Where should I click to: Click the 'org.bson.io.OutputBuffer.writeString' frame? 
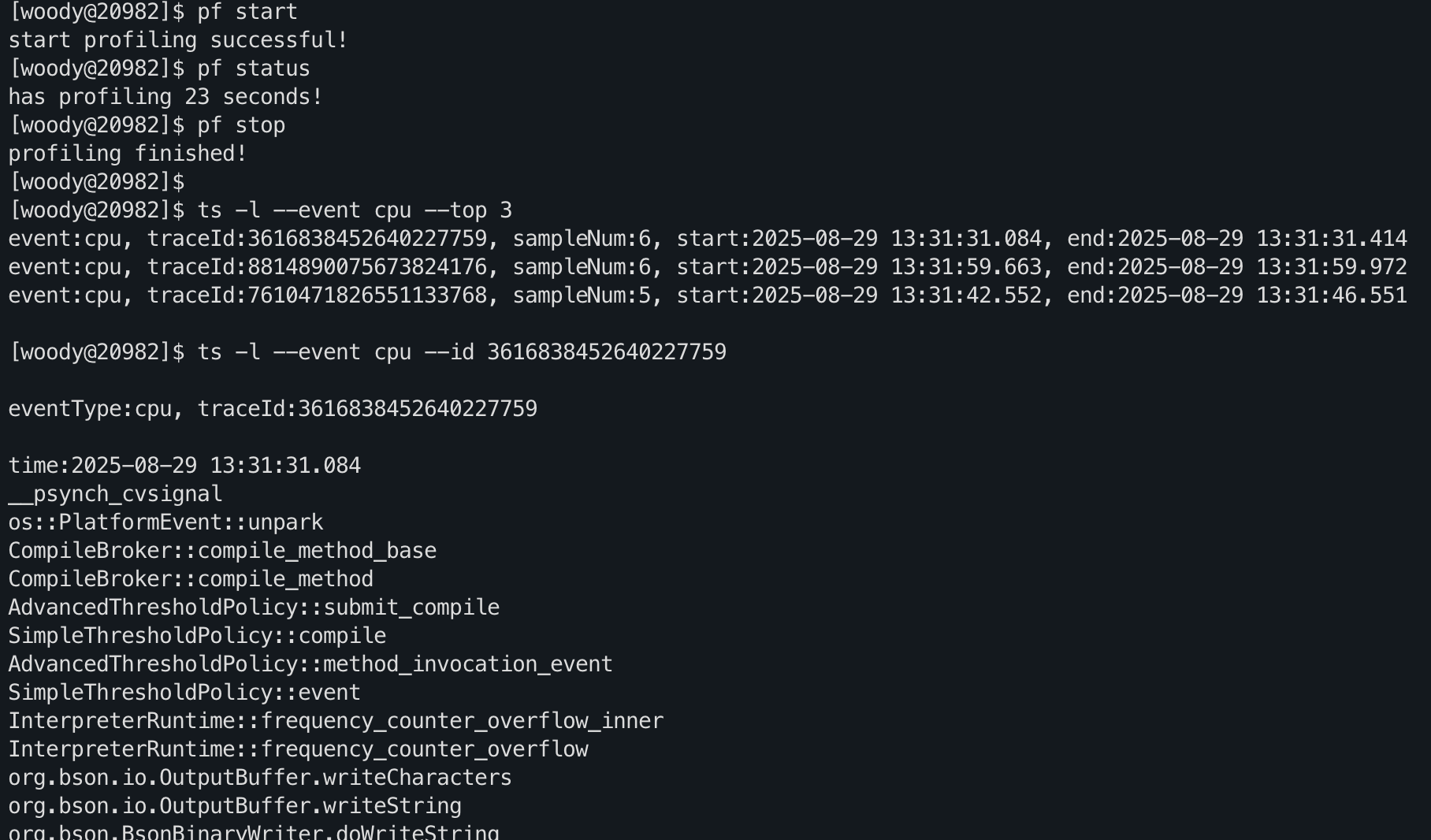coord(235,806)
